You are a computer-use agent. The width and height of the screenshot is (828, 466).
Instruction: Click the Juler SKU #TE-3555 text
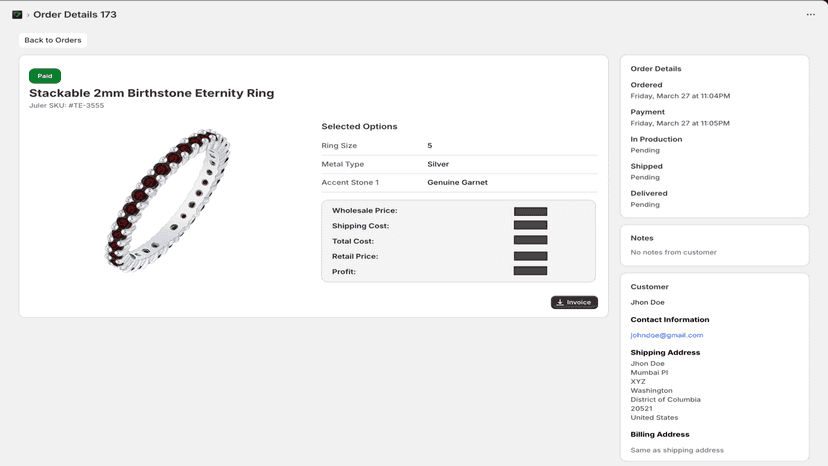pyautogui.click(x=67, y=106)
